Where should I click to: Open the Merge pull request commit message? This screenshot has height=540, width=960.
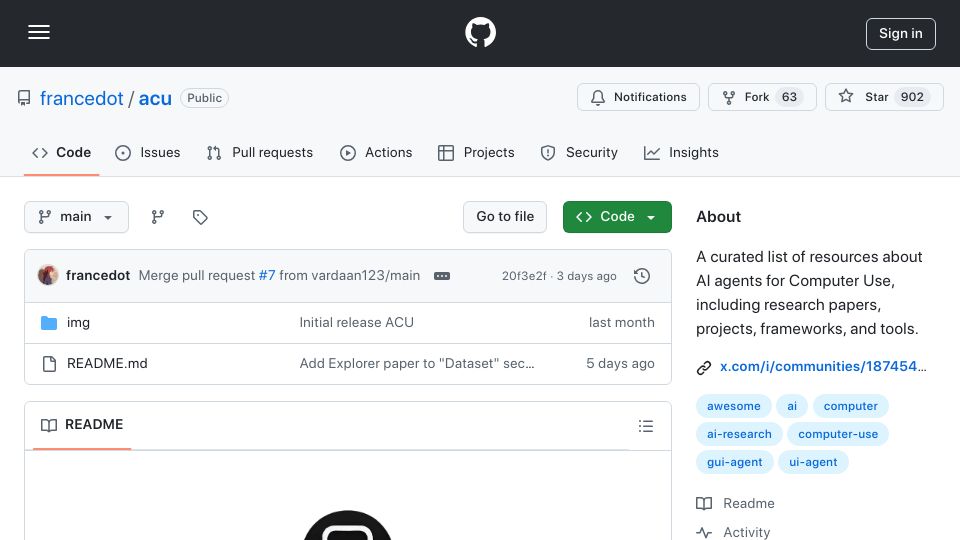point(197,276)
